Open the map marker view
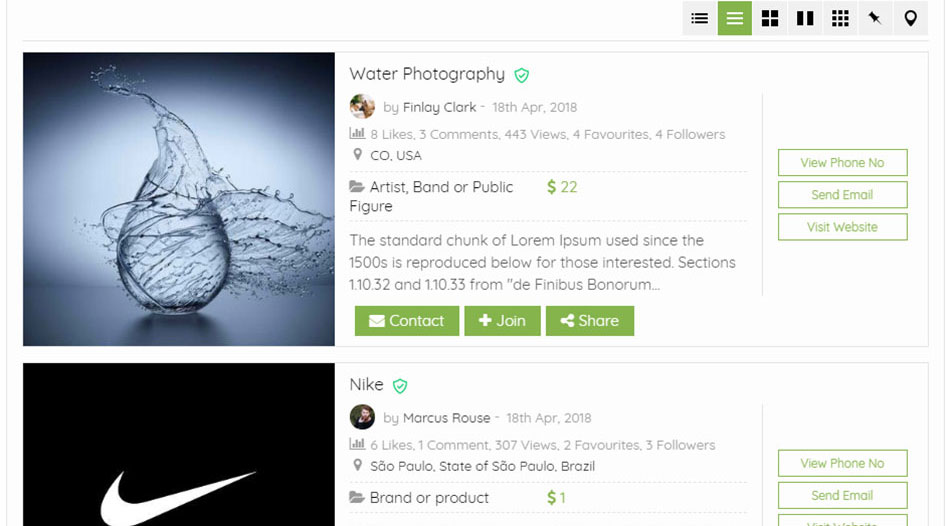 click(910, 18)
